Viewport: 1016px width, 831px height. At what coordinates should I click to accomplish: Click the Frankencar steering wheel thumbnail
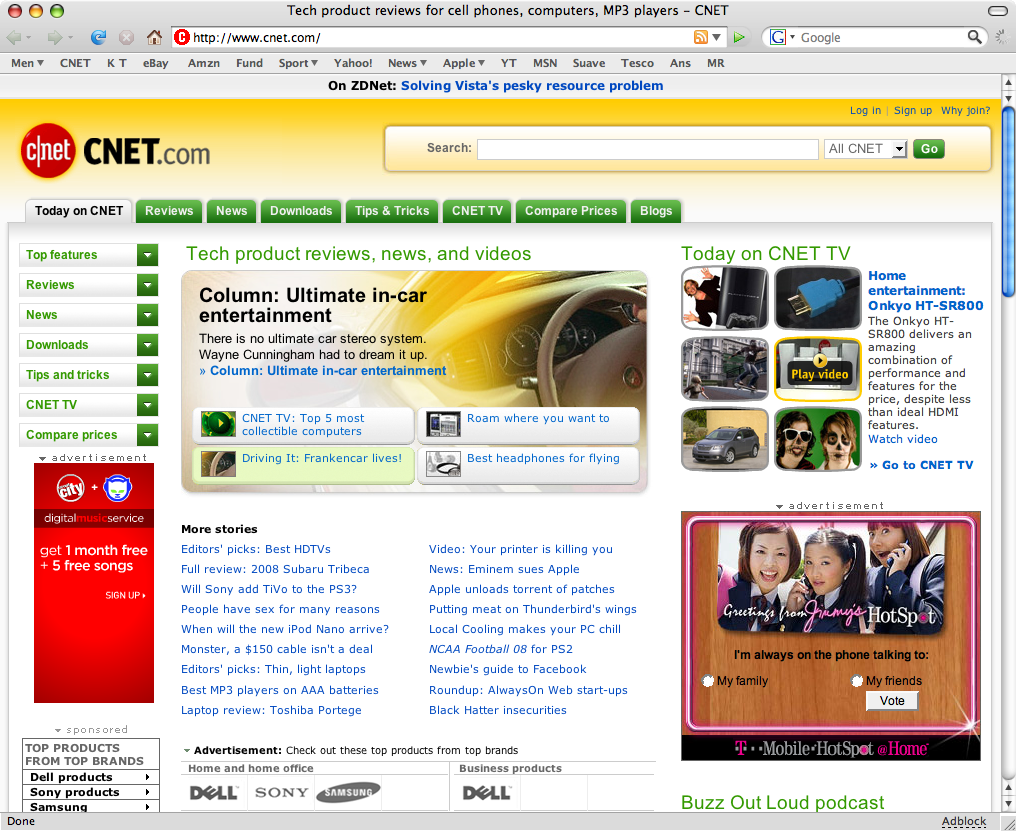(218, 464)
